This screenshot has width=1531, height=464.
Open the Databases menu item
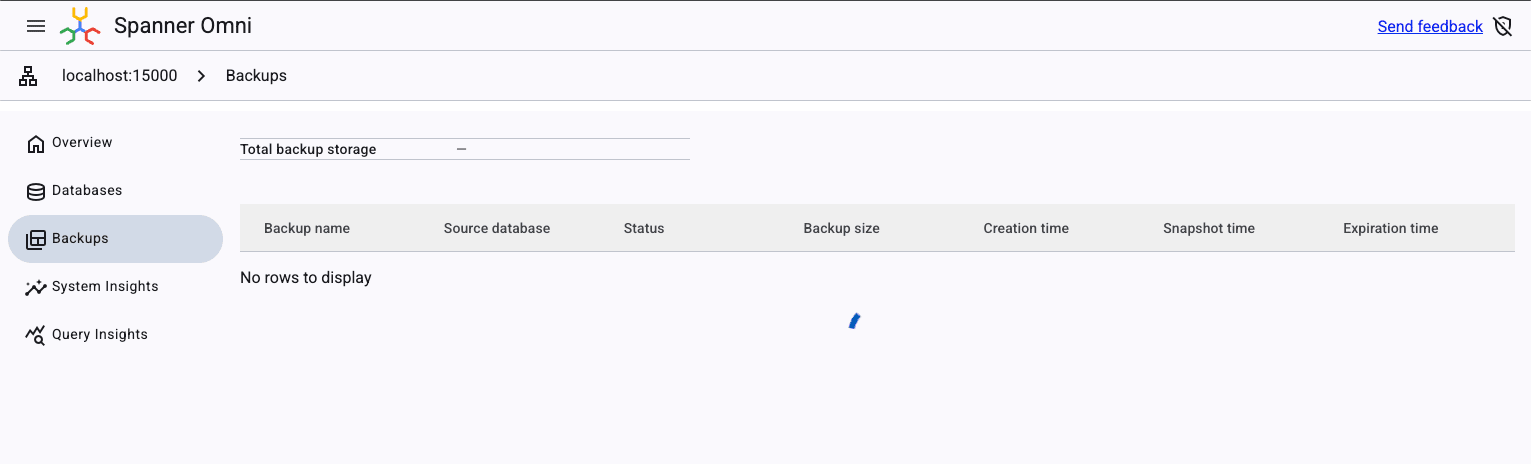pos(87,191)
